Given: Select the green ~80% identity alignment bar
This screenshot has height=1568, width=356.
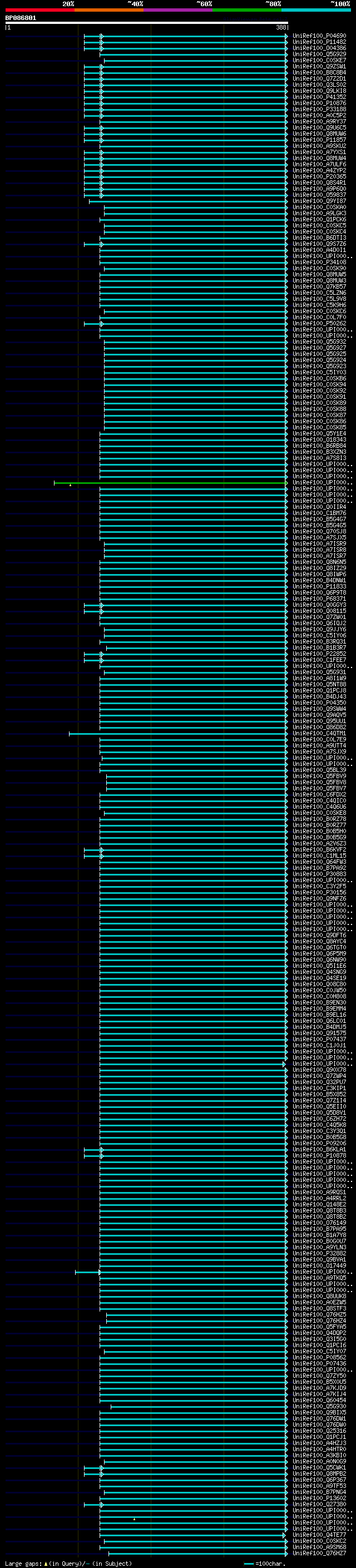Looking at the screenshot, I should (170, 483).
